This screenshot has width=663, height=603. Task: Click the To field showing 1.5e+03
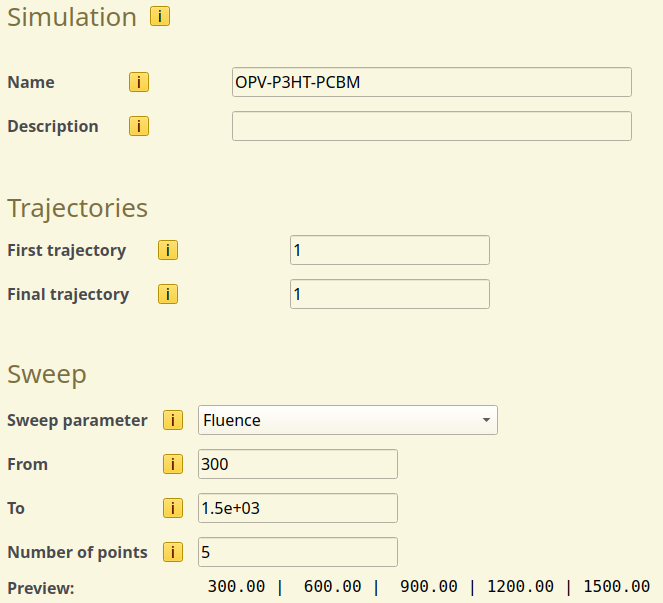tap(298, 508)
